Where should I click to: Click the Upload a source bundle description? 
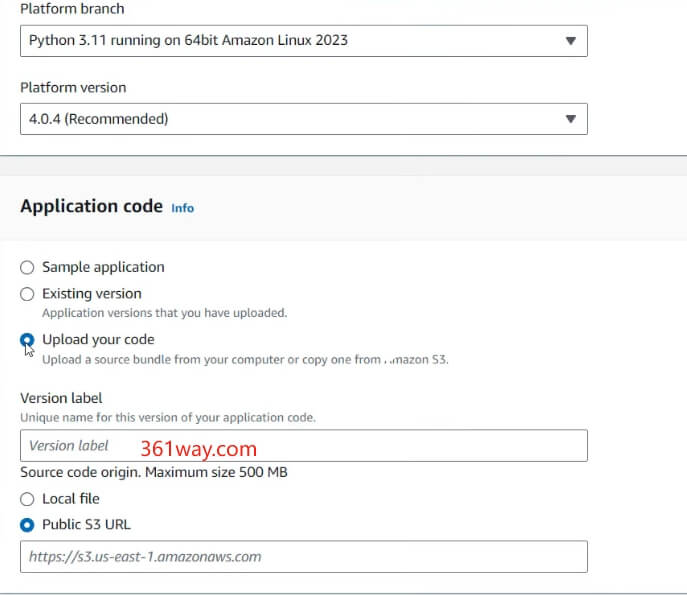pos(244,359)
